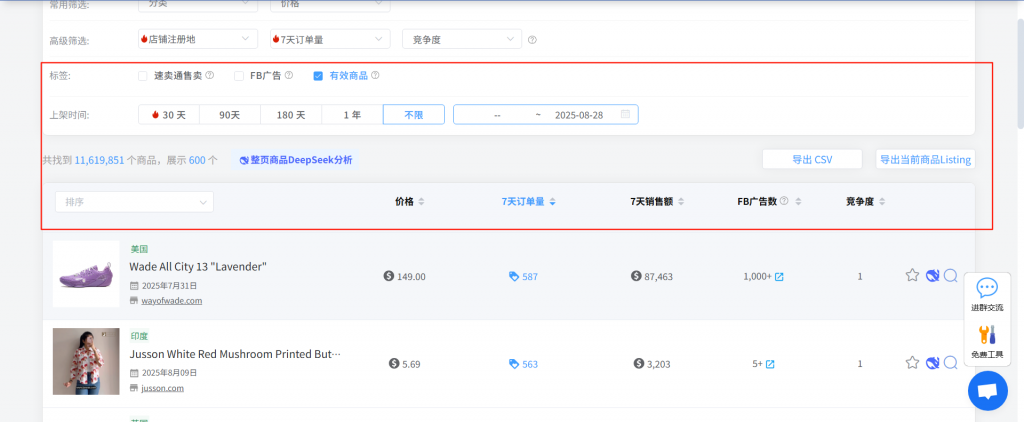Click the 2025年7月31日 listing date
The image size is (1024, 422).
(169, 285)
